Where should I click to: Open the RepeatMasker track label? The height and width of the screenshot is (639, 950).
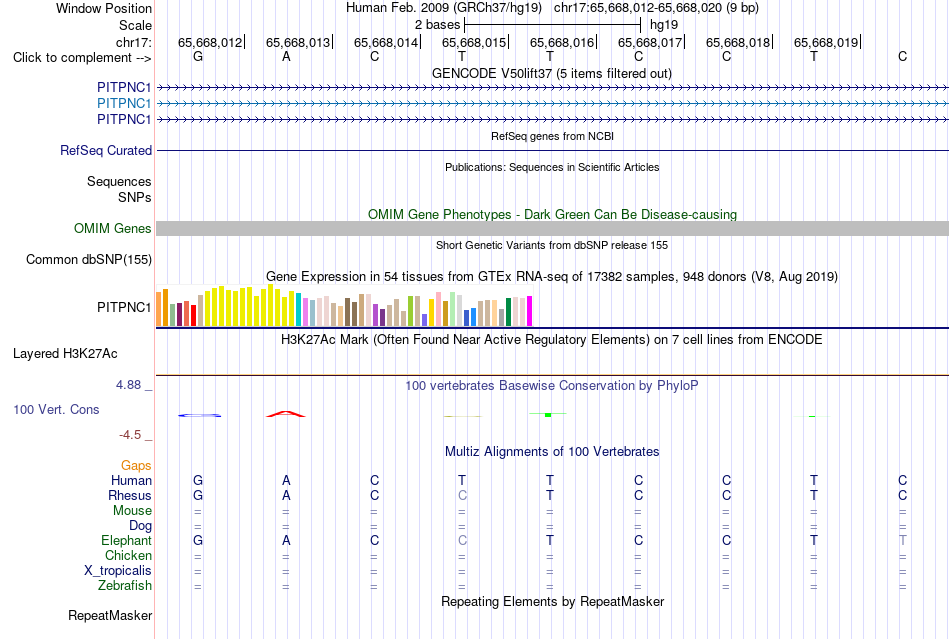coord(110,615)
